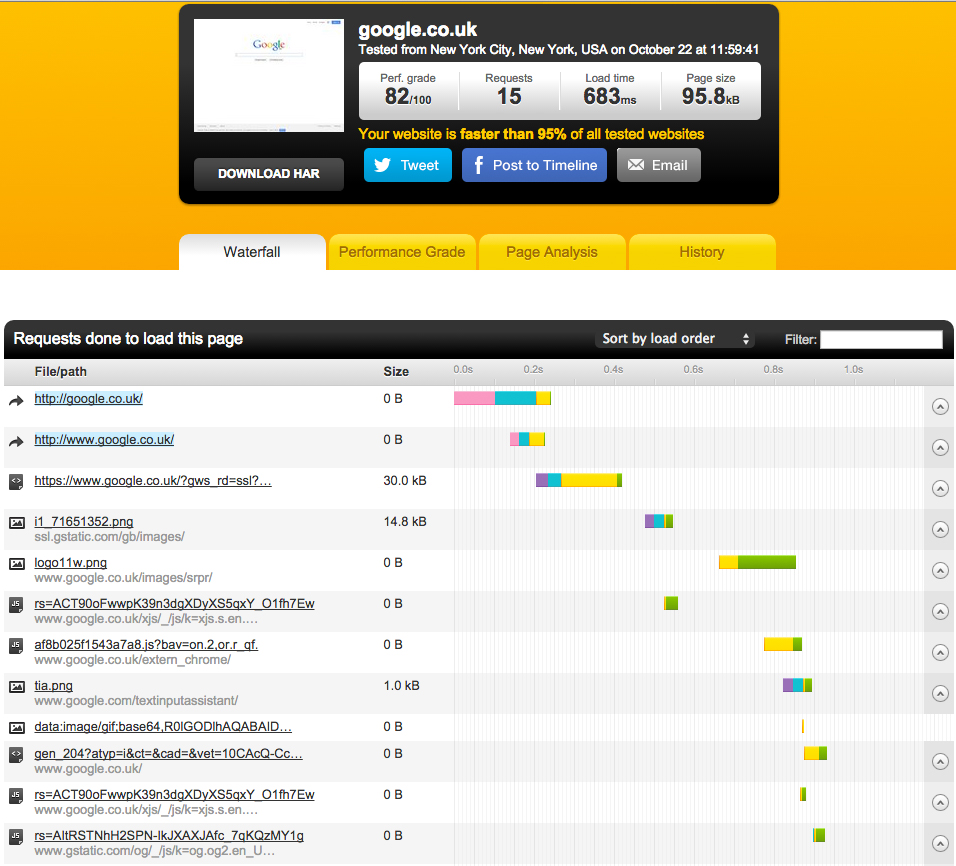Expand the logo11w.png request details
This screenshot has height=866, width=956.
[x=940, y=570]
